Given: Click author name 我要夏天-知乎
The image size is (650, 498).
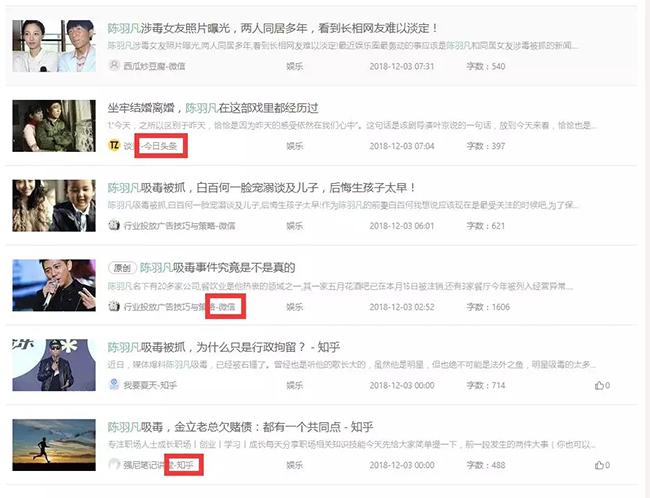Looking at the screenshot, I should point(150,385).
